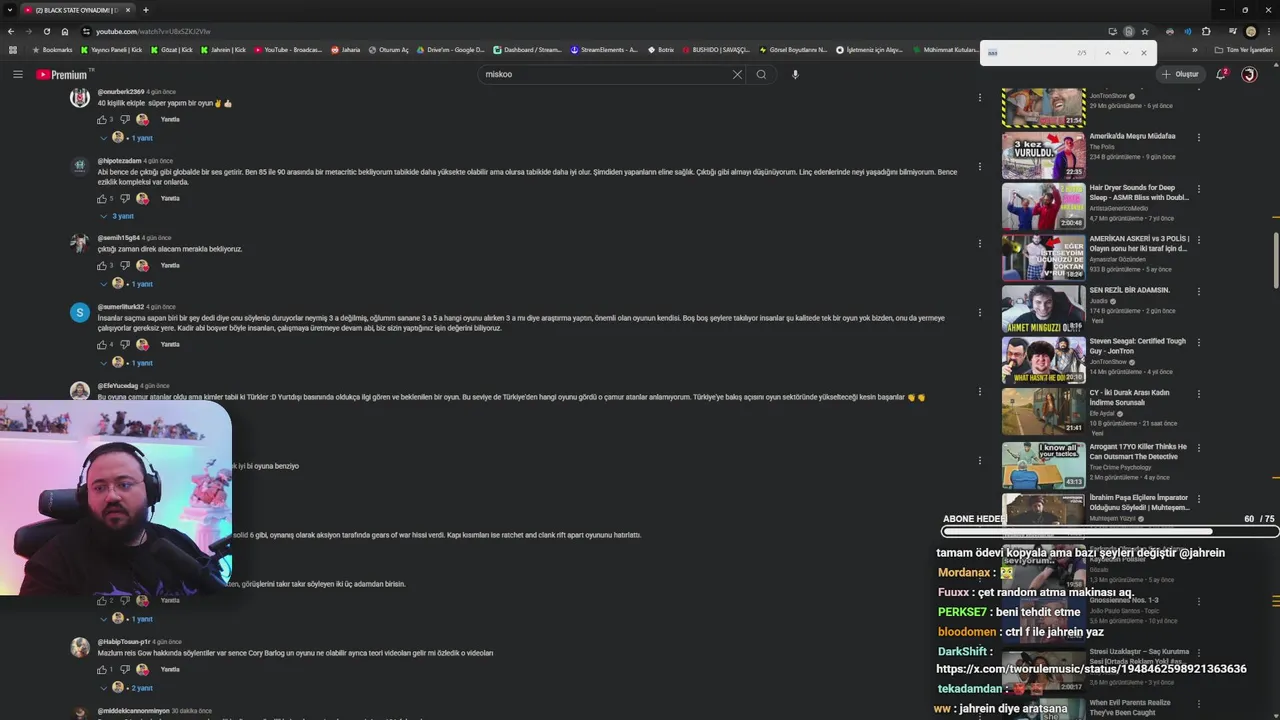
Task: Open options menu for hipotezadam comment
Action: click(x=980, y=166)
